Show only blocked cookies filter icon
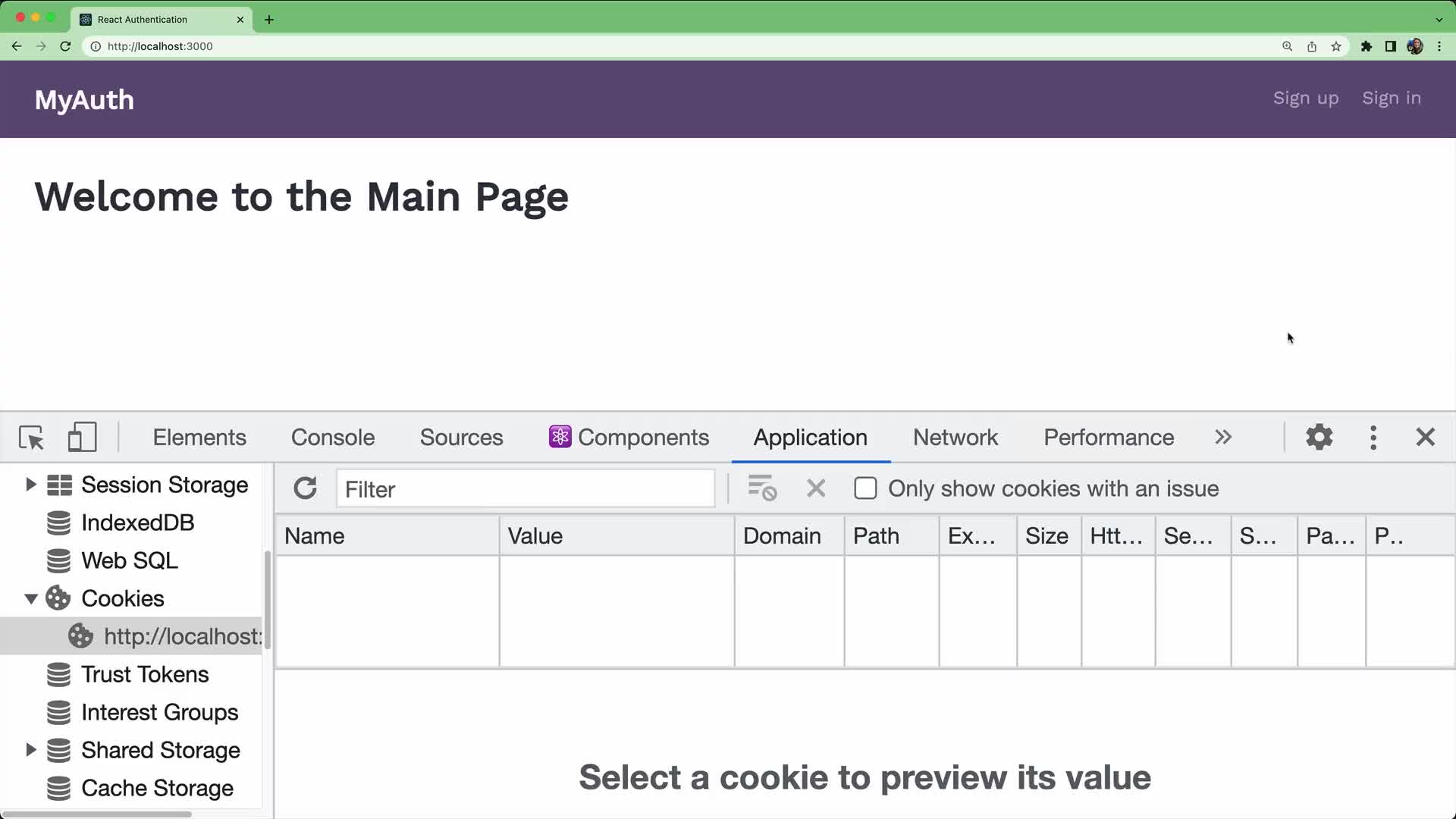Viewport: 1456px width, 819px height. [761, 488]
